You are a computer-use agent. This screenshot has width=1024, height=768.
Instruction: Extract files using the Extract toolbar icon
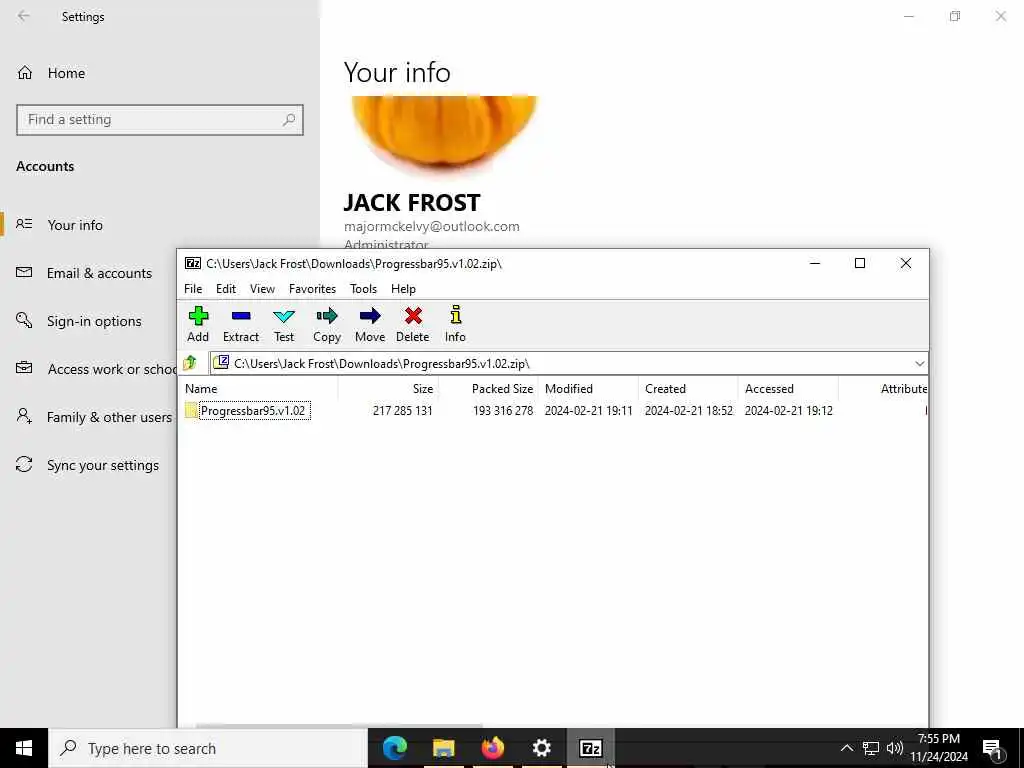241,325
